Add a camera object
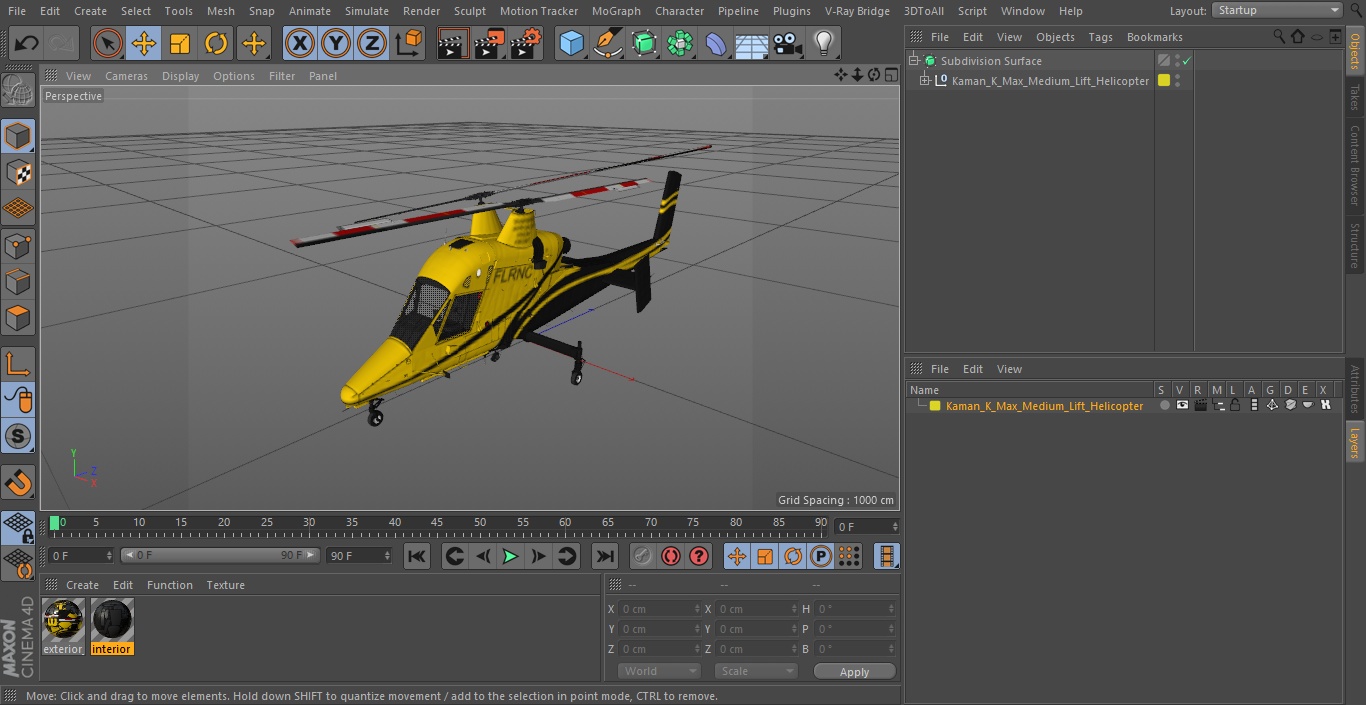The image size is (1366, 705). click(788, 43)
